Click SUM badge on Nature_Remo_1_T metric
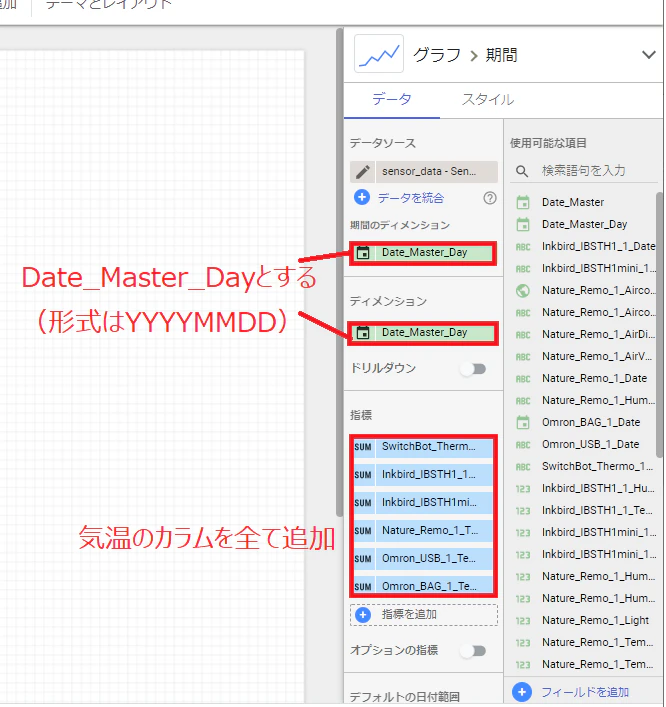 point(363,532)
